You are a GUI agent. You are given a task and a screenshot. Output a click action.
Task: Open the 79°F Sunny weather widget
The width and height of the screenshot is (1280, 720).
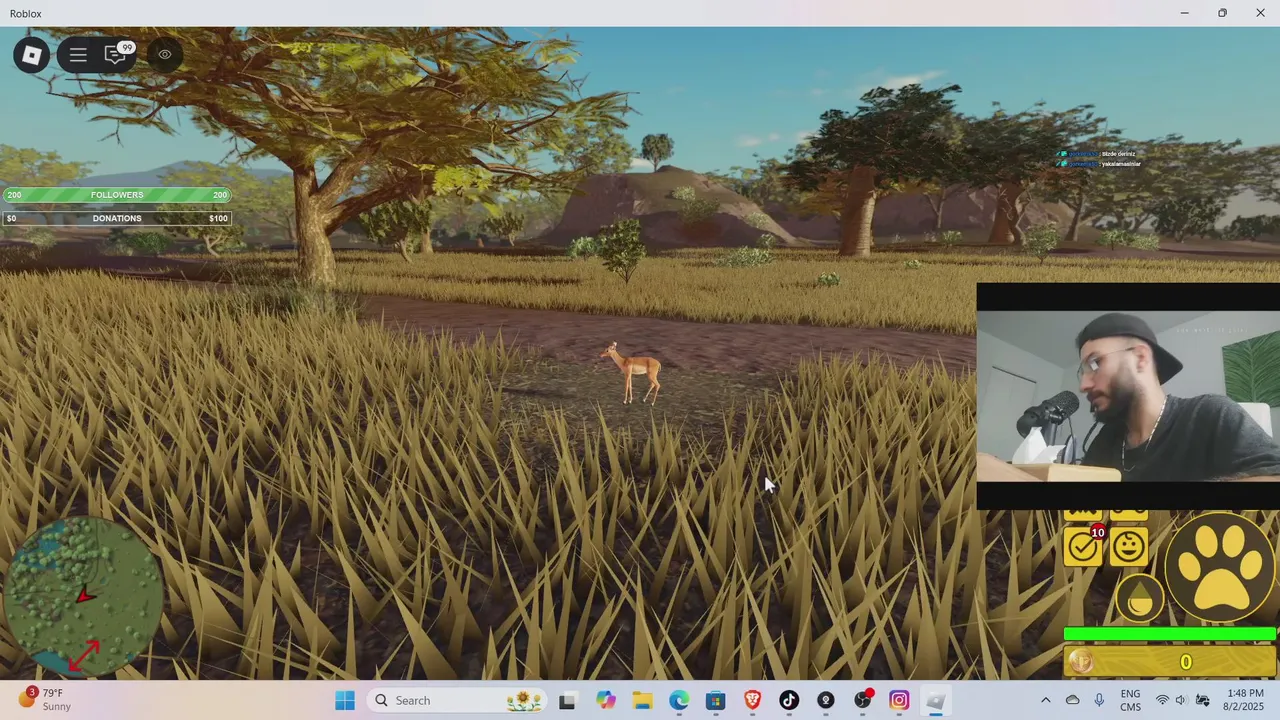click(47, 699)
